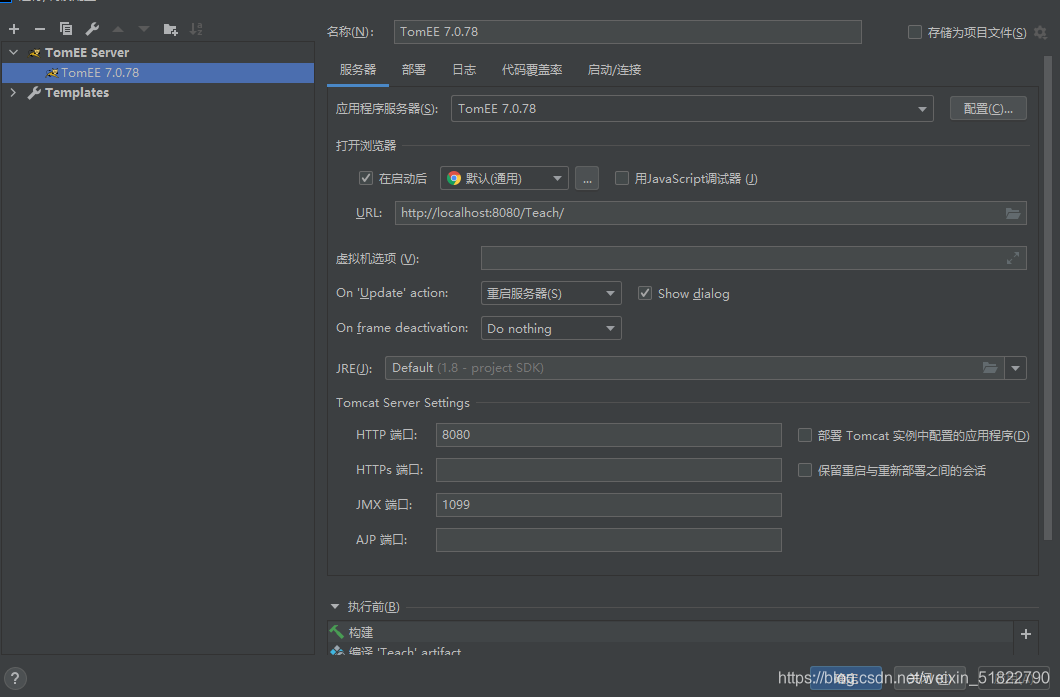Screen dimensions: 1060x697
Task: Click the vertical scrollbar of settings panel
Action: click(1049, 297)
